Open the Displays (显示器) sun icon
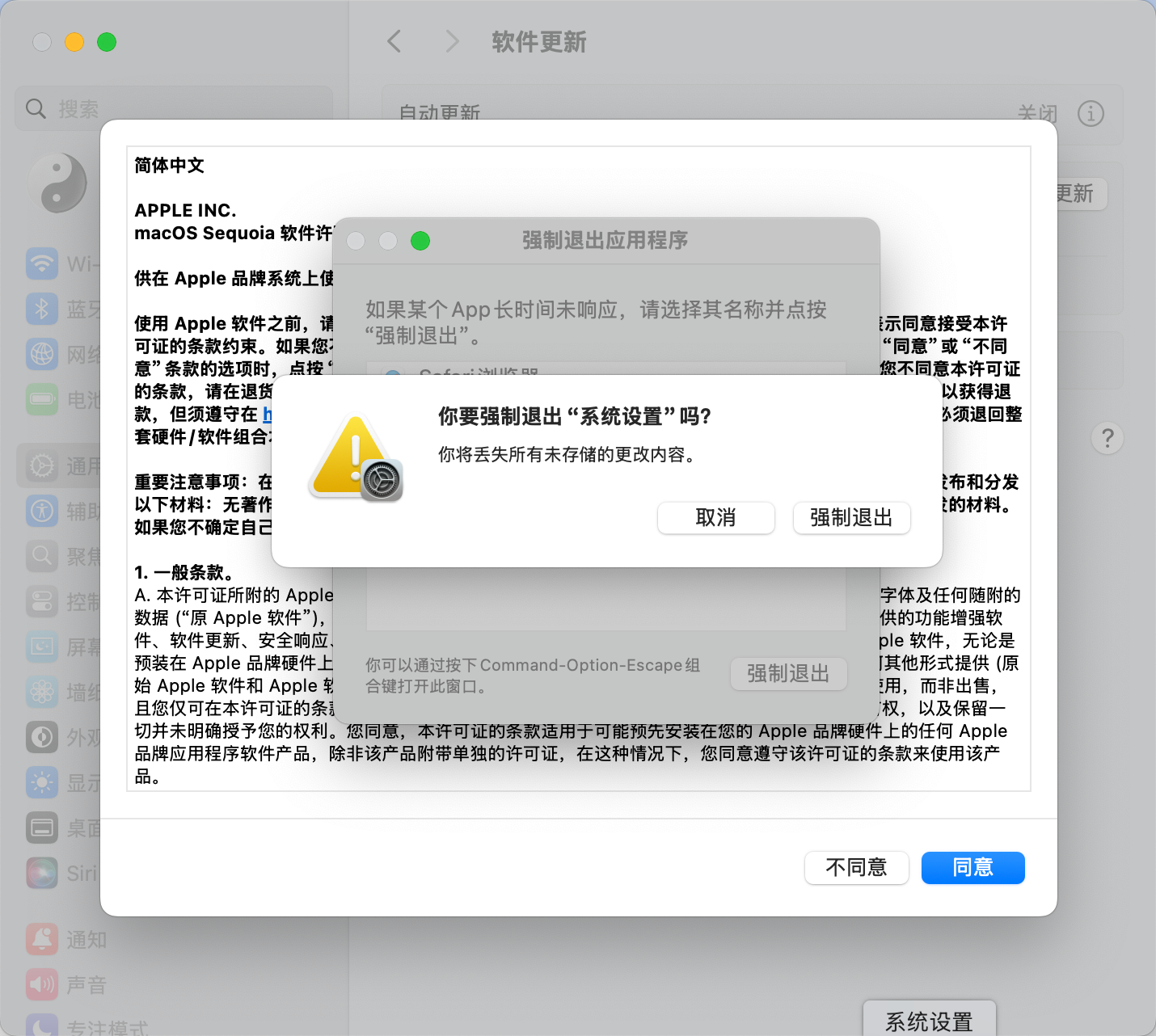This screenshot has height=1036, width=1156. point(42,782)
